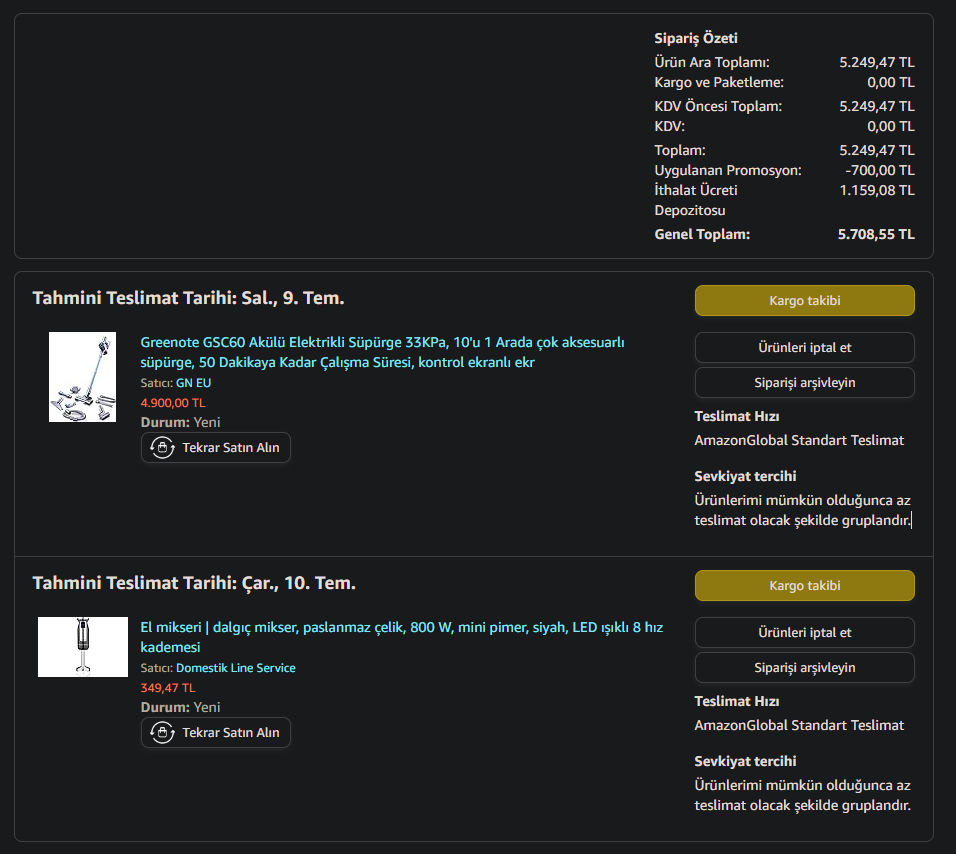Image resolution: width=956 pixels, height=854 pixels.
Task: Click the rebuy cart icon for the Greenote vacuum
Action: click(x=162, y=448)
